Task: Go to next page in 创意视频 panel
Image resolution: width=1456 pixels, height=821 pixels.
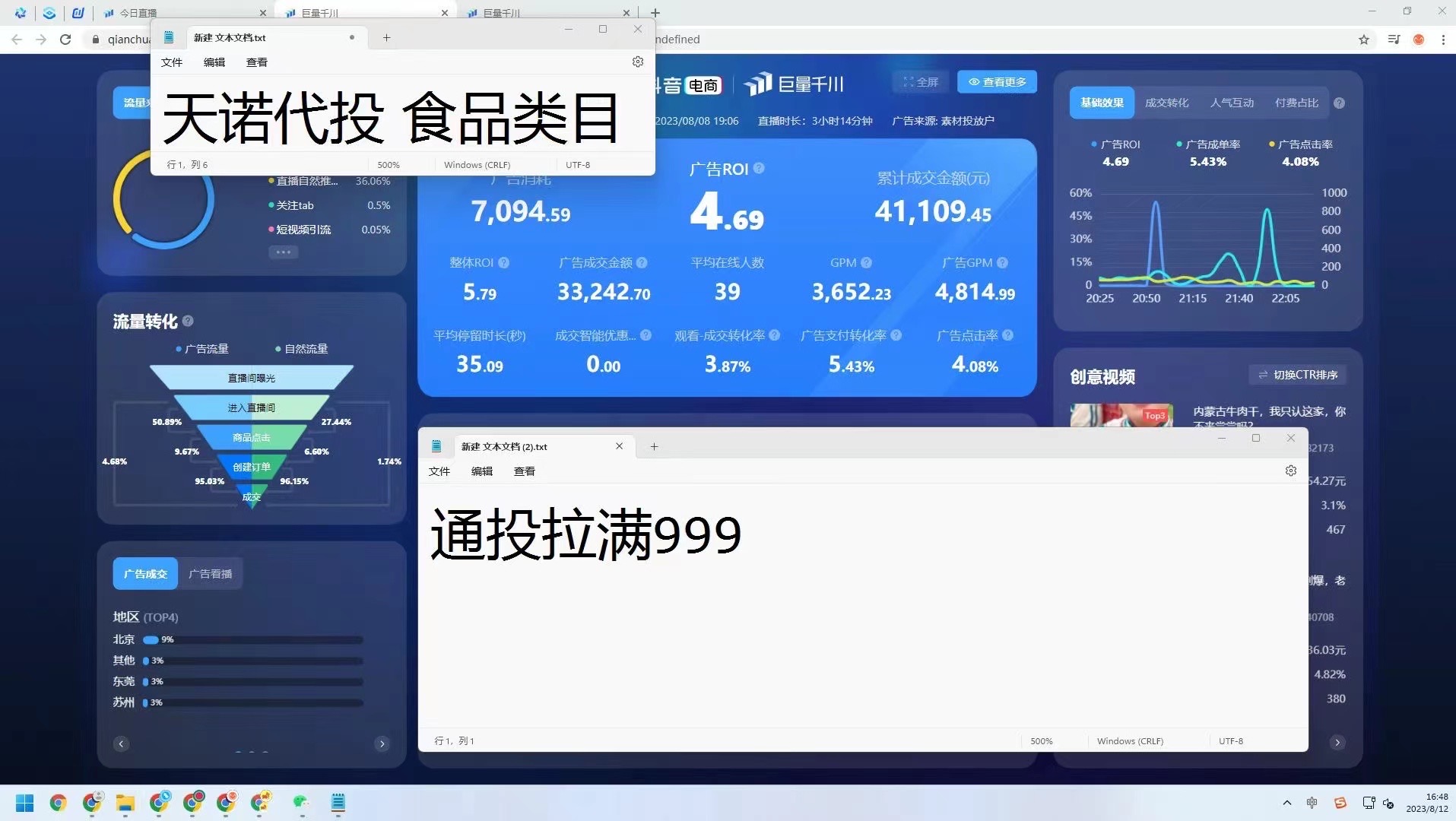Action: click(1337, 743)
